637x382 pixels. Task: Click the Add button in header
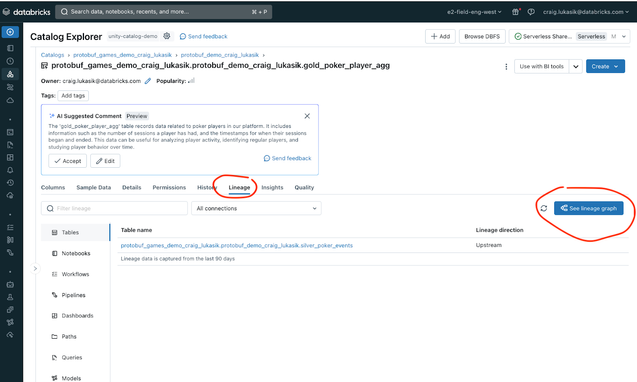pos(440,36)
